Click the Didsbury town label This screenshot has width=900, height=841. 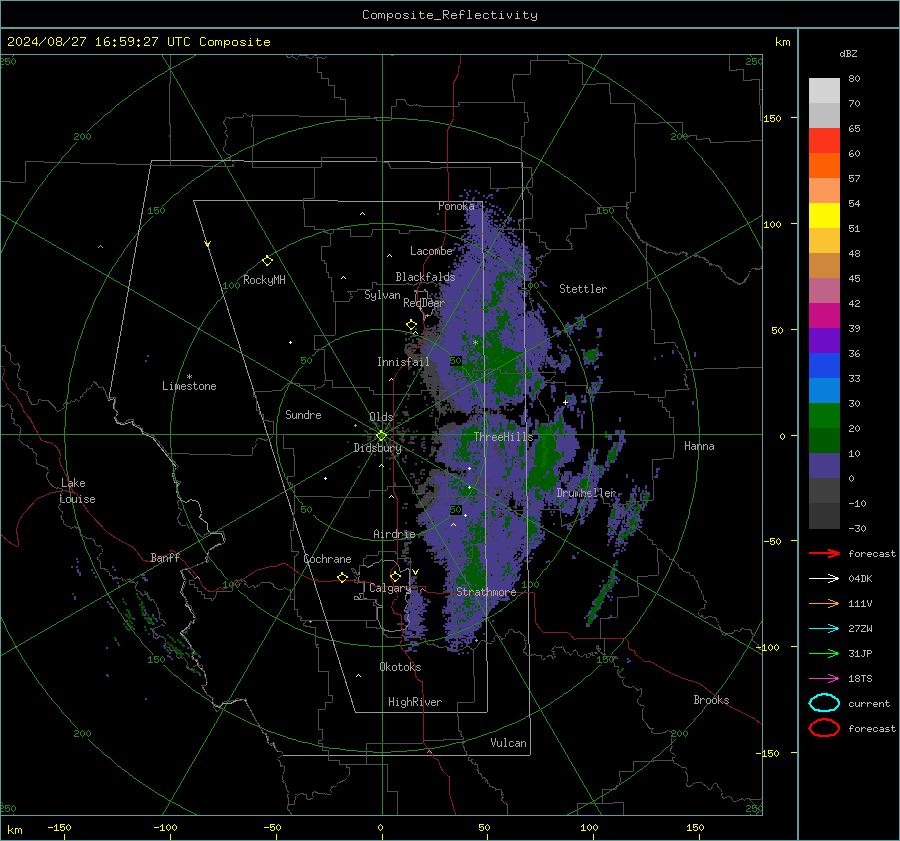point(377,448)
